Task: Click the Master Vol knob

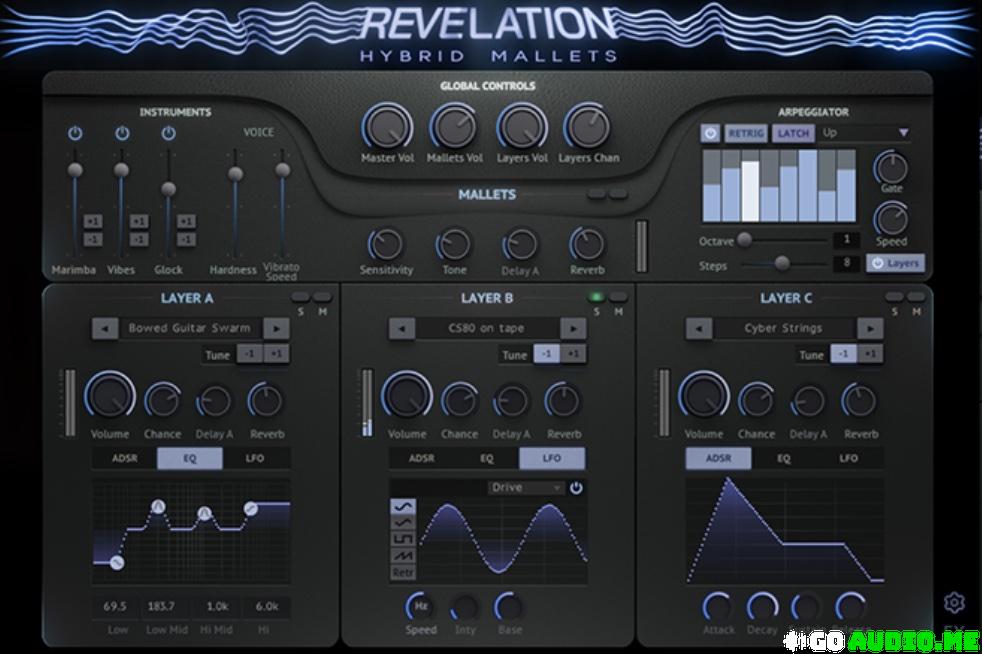Action: click(387, 127)
